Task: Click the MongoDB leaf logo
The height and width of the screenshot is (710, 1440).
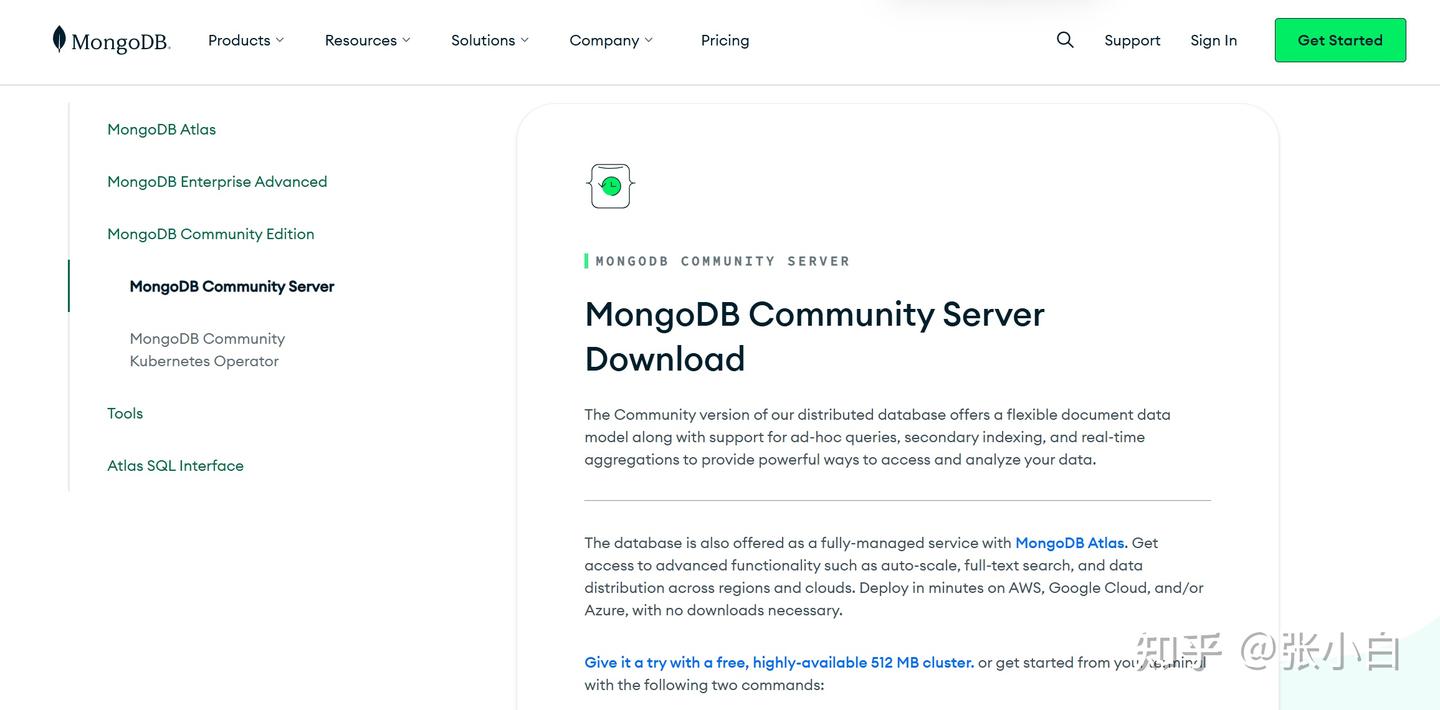Action: pos(59,39)
